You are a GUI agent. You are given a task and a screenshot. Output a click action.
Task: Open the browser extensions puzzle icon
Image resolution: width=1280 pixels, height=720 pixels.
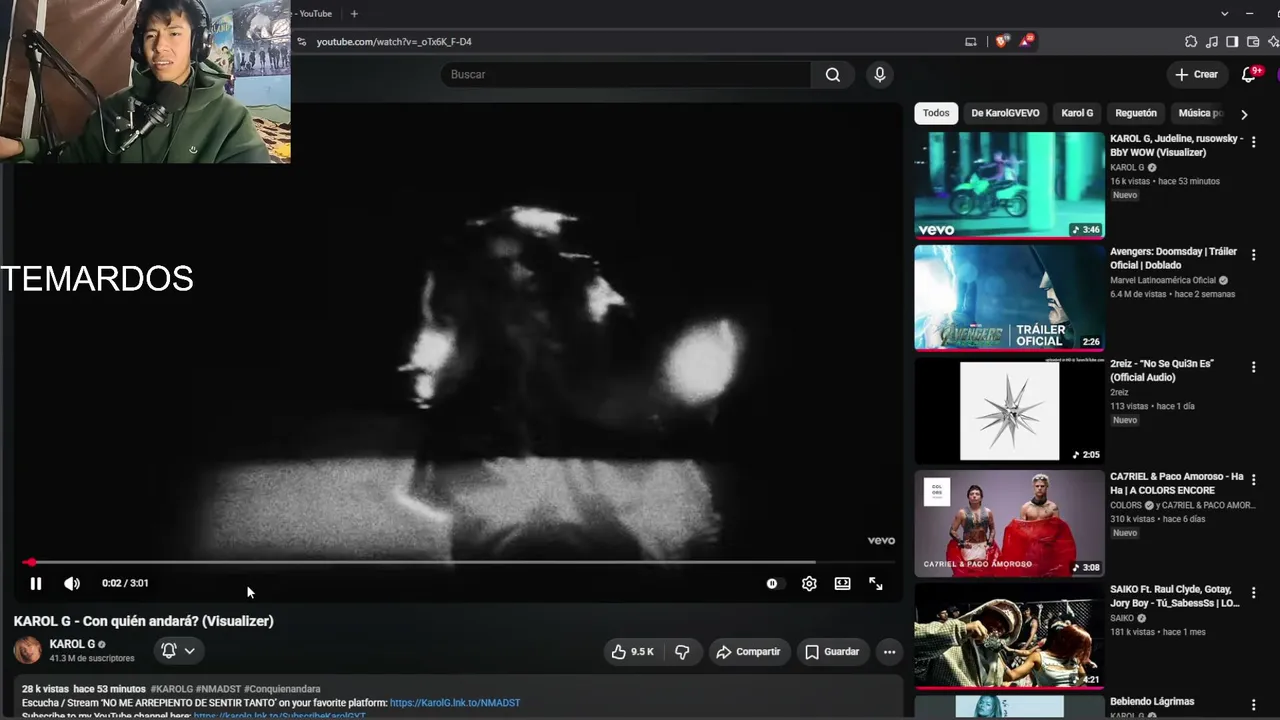[x=1191, y=42]
